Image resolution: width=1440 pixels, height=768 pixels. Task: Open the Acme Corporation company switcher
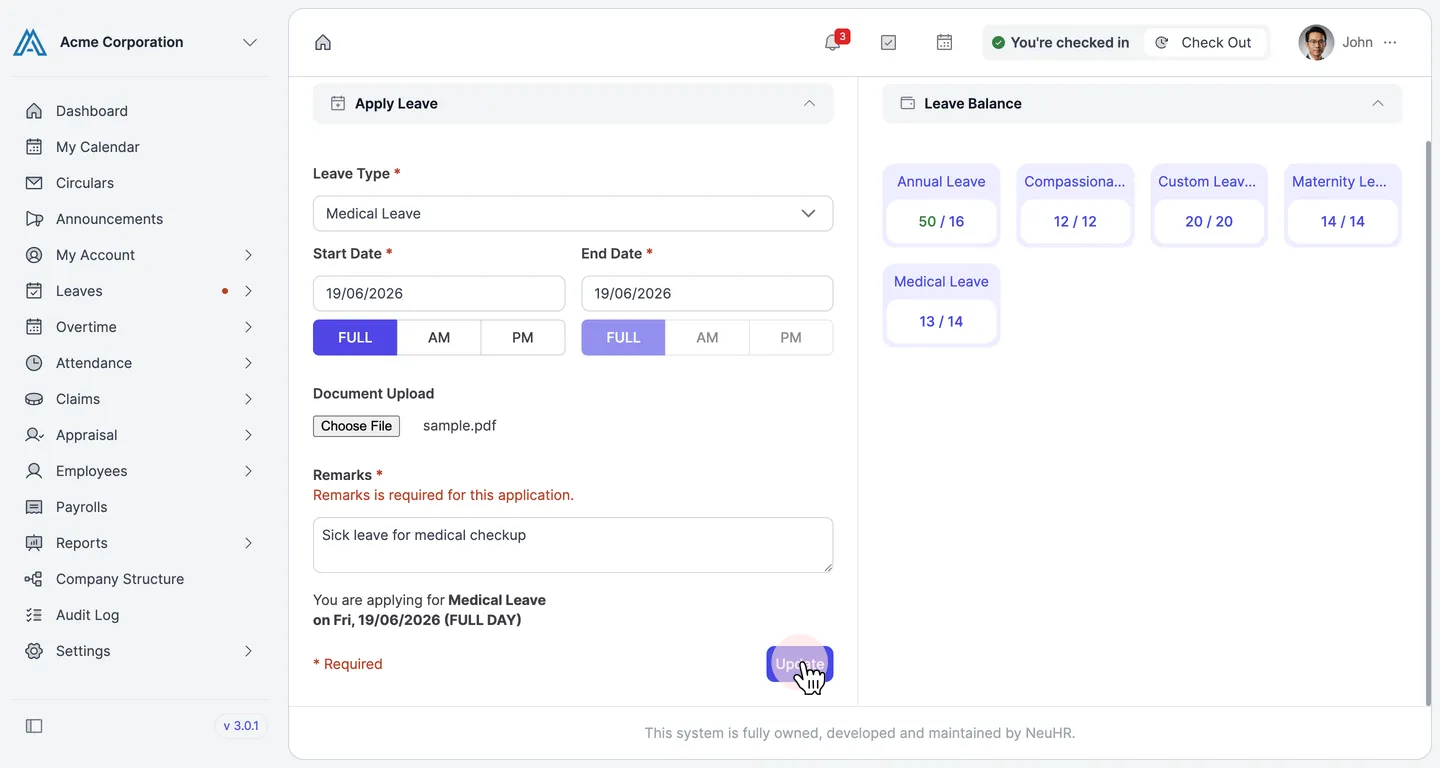(250, 42)
